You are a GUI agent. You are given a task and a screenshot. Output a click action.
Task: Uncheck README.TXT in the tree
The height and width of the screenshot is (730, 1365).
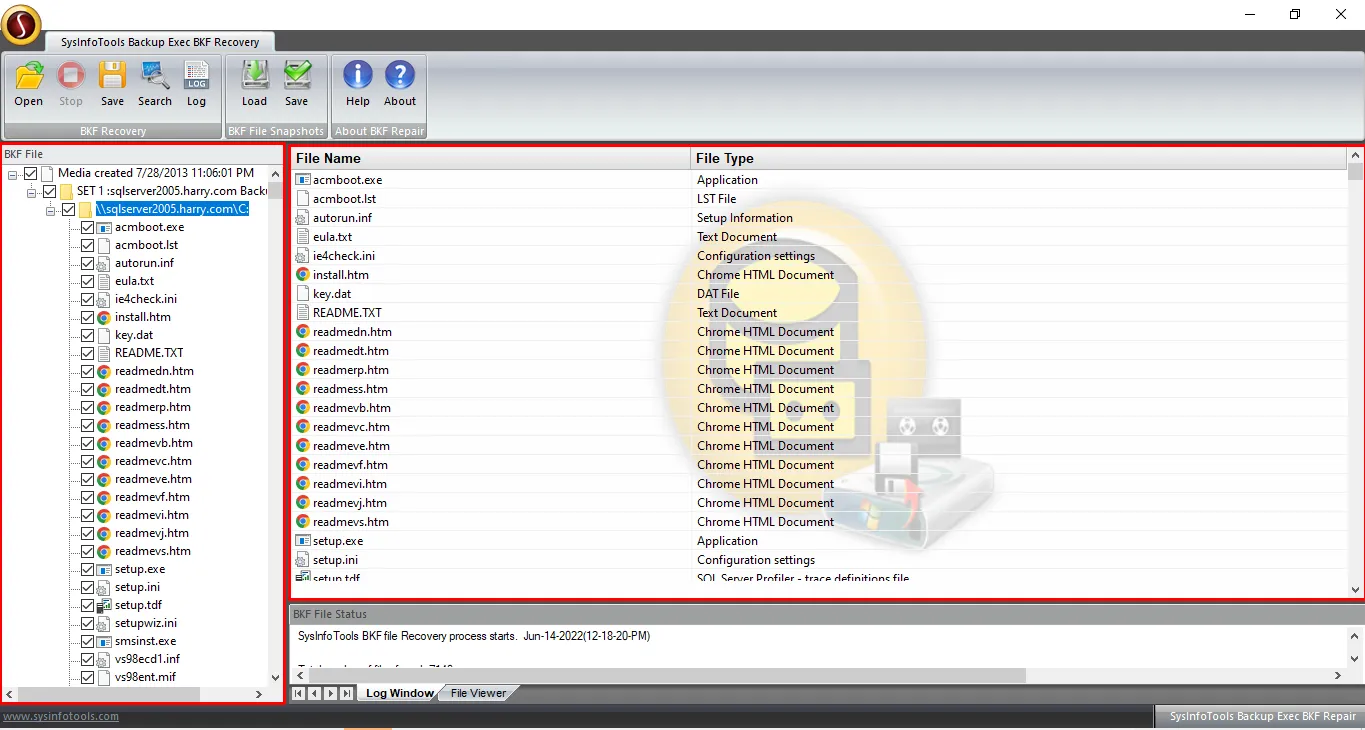(87, 353)
